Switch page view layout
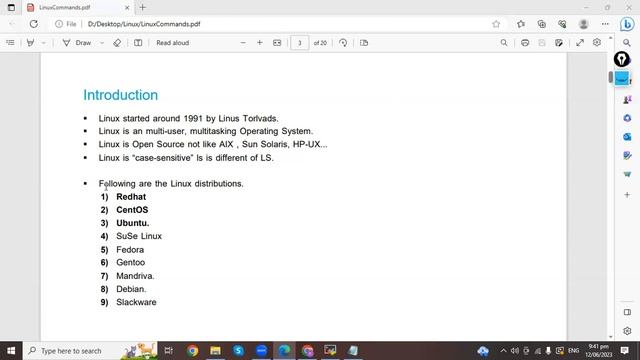Screen dimensions: 640x360 pyautogui.click(x=364, y=42)
